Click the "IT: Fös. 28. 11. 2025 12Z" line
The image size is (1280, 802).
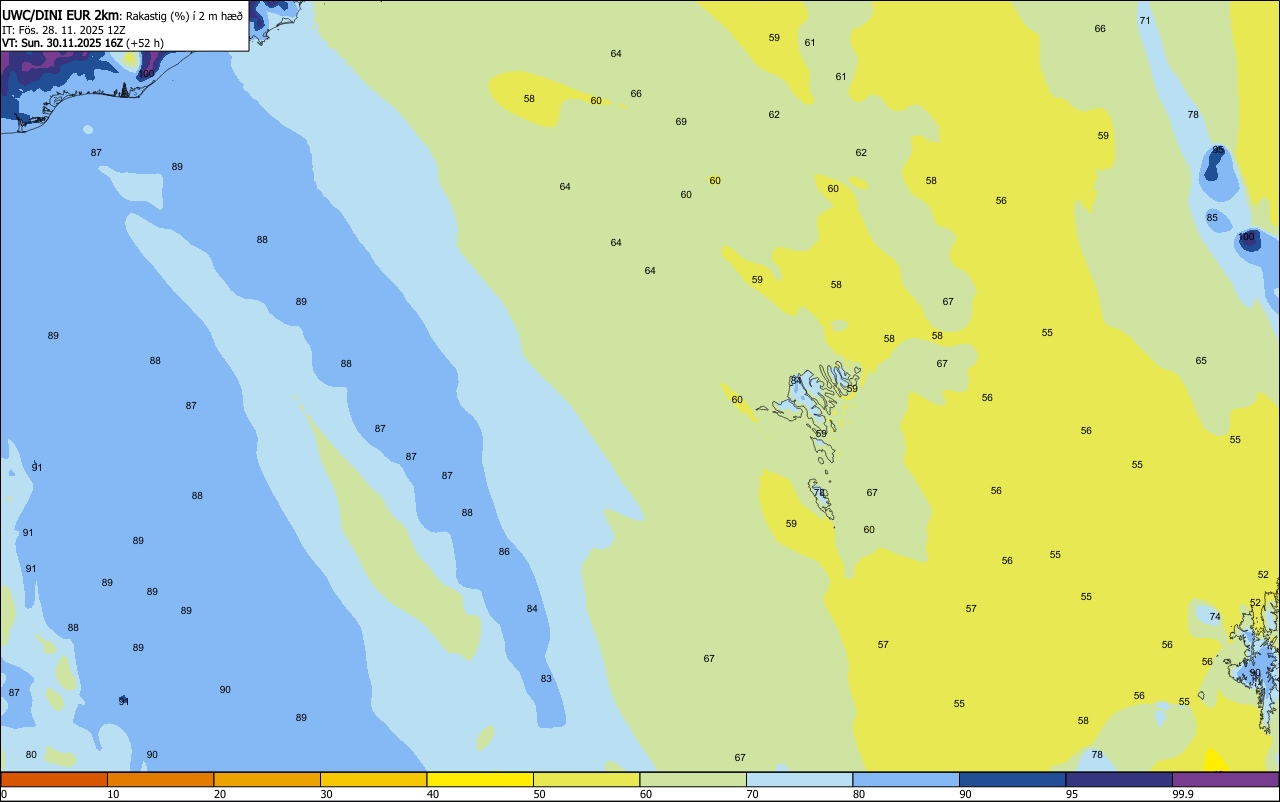(64, 30)
